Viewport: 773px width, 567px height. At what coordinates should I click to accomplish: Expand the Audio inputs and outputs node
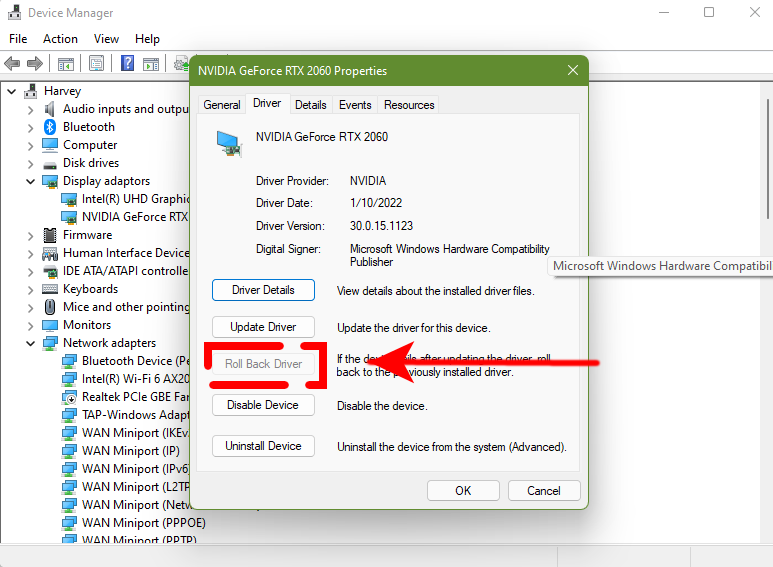(x=31, y=110)
